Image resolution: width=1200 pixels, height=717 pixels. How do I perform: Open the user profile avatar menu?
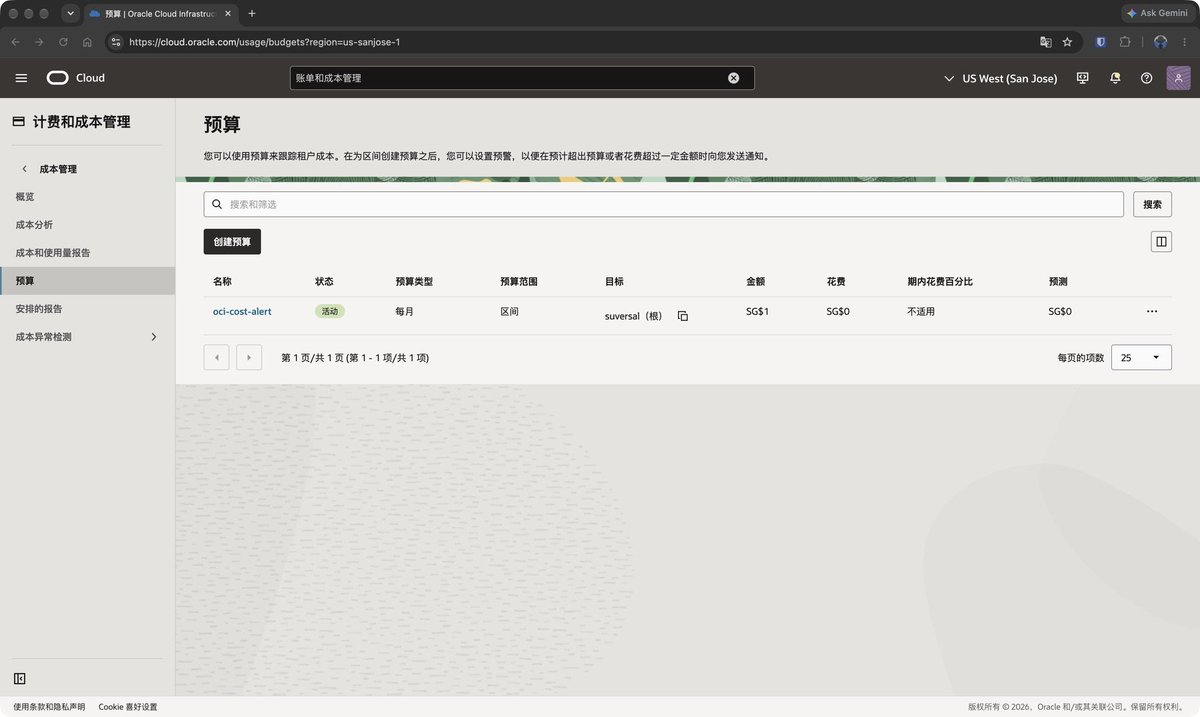click(1178, 78)
